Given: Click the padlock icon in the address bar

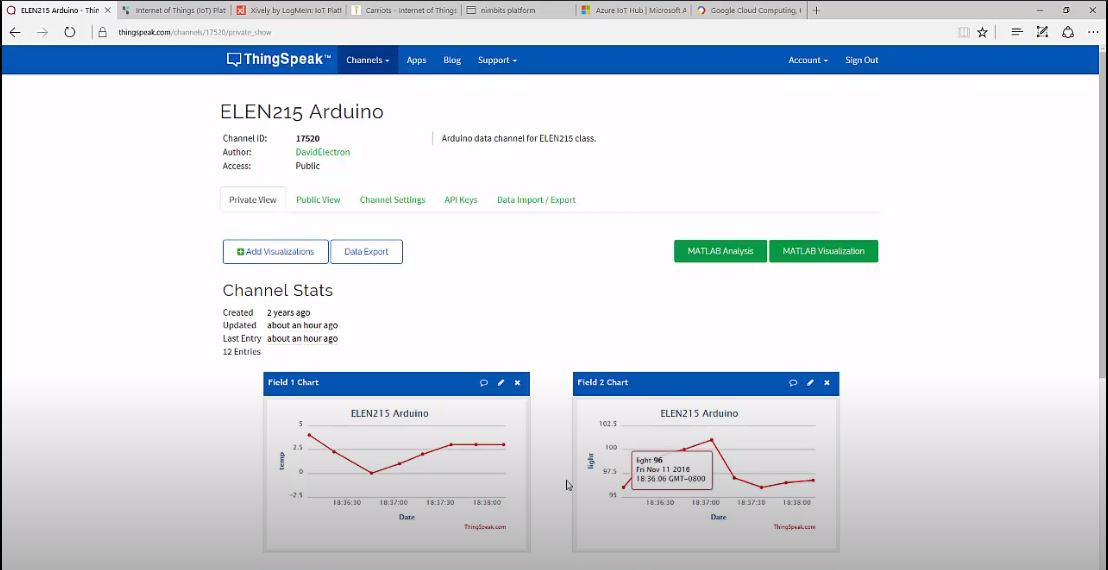Looking at the screenshot, I should click(102, 32).
